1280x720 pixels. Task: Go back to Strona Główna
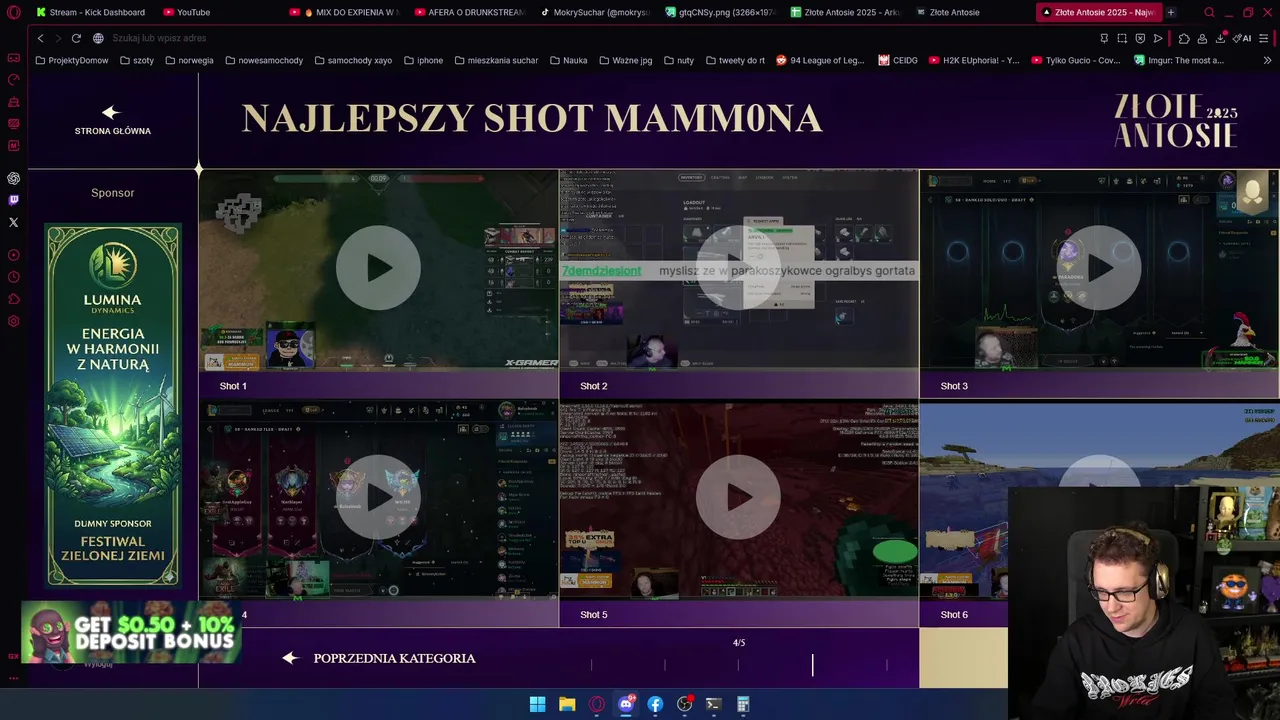pos(112,121)
